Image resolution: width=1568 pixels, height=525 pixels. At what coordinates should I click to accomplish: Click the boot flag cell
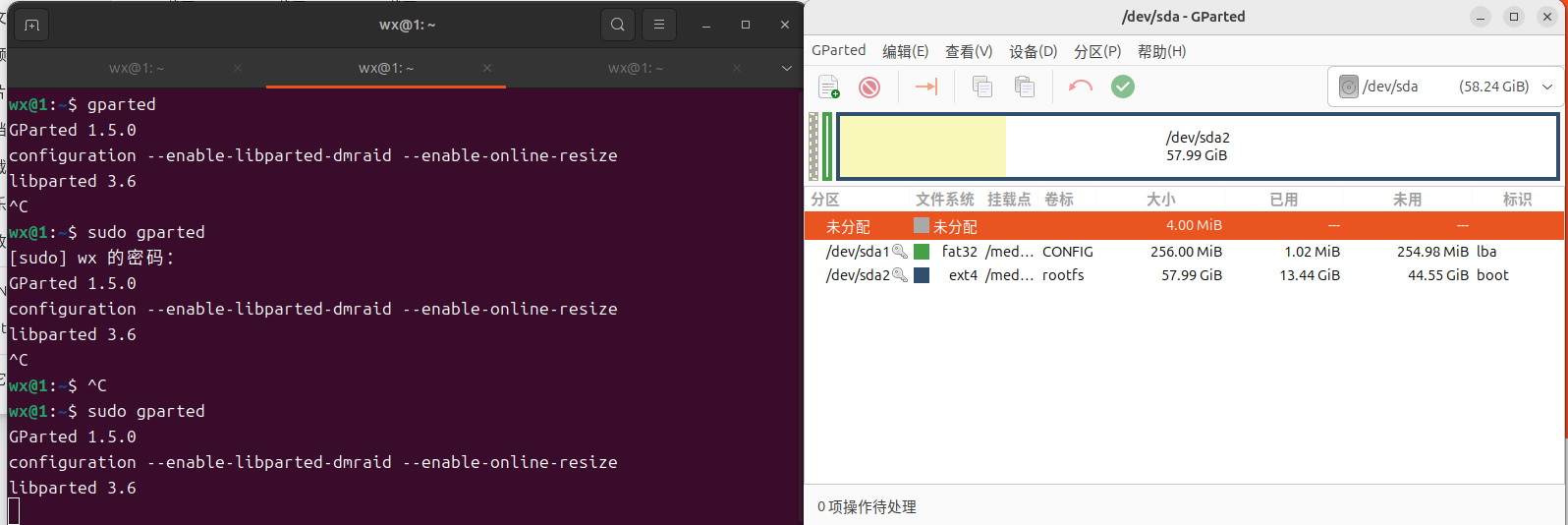pyautogui.click(x=1492, y=275)
